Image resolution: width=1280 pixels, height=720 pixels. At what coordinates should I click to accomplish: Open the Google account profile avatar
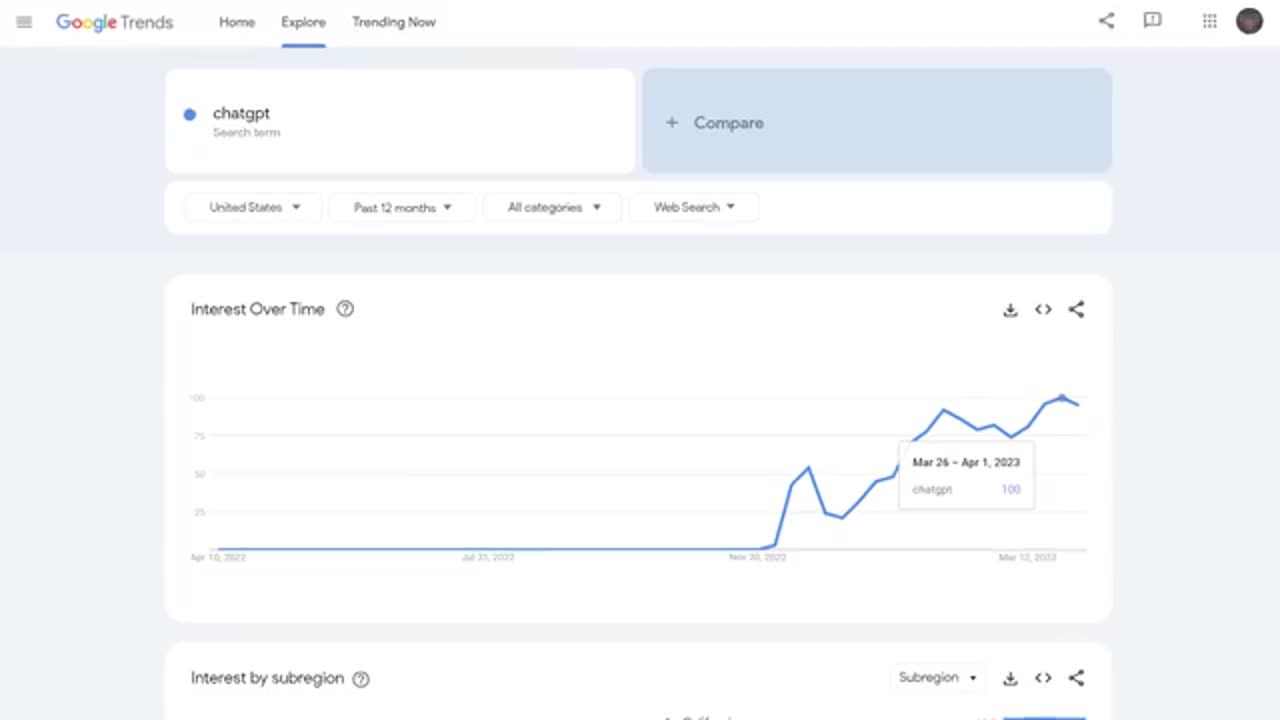click(x=1249, y=21)
